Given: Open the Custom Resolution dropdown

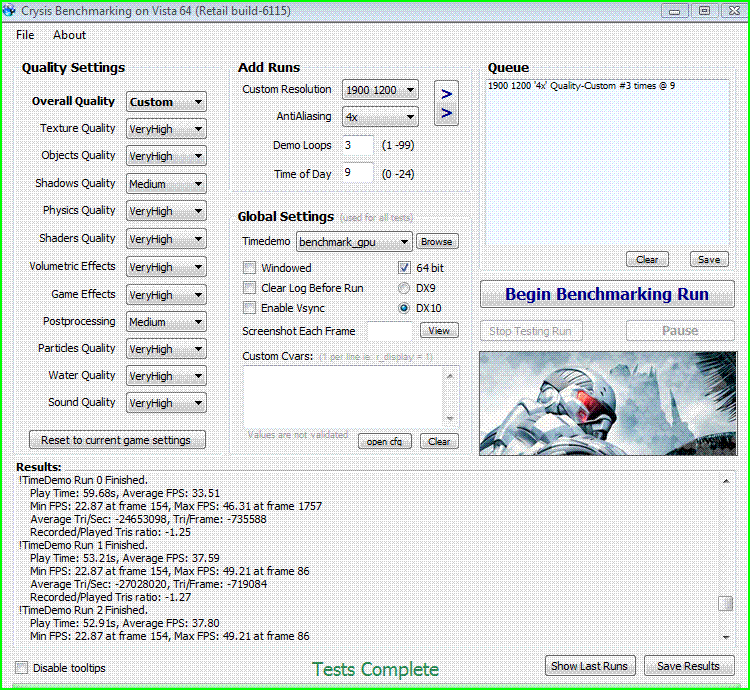Looking at the screenshot, I should [x=380, y=90].
